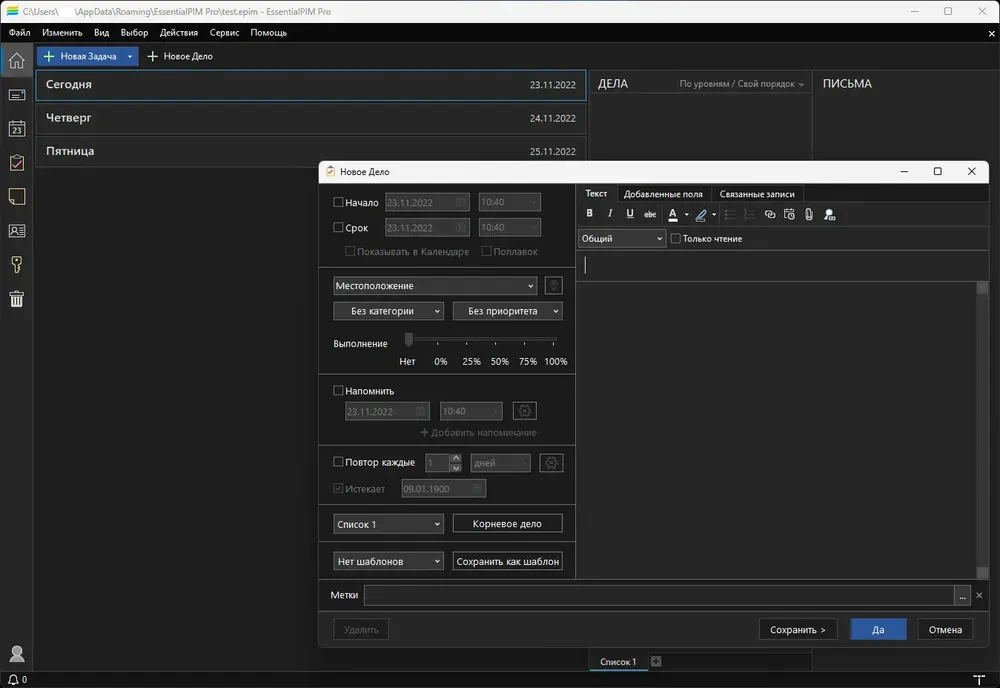This screenshot has height=688, width=1000.
Task: Expand the Нет шаблонов template dropdown
Action: pos(388,561)
